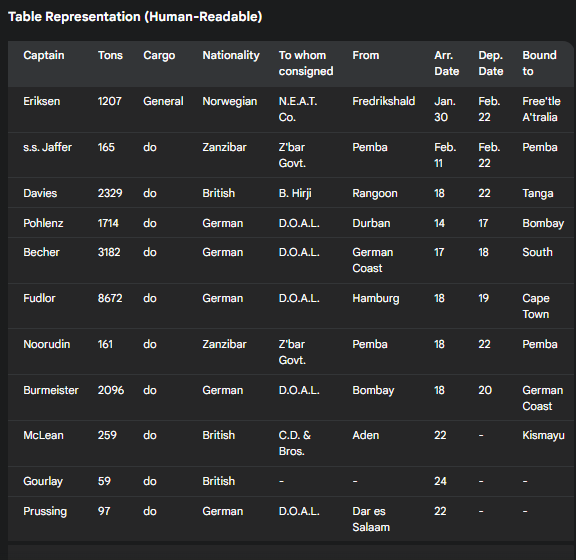
Task: Click tonnage value '161'
Action: click(105, 344)
